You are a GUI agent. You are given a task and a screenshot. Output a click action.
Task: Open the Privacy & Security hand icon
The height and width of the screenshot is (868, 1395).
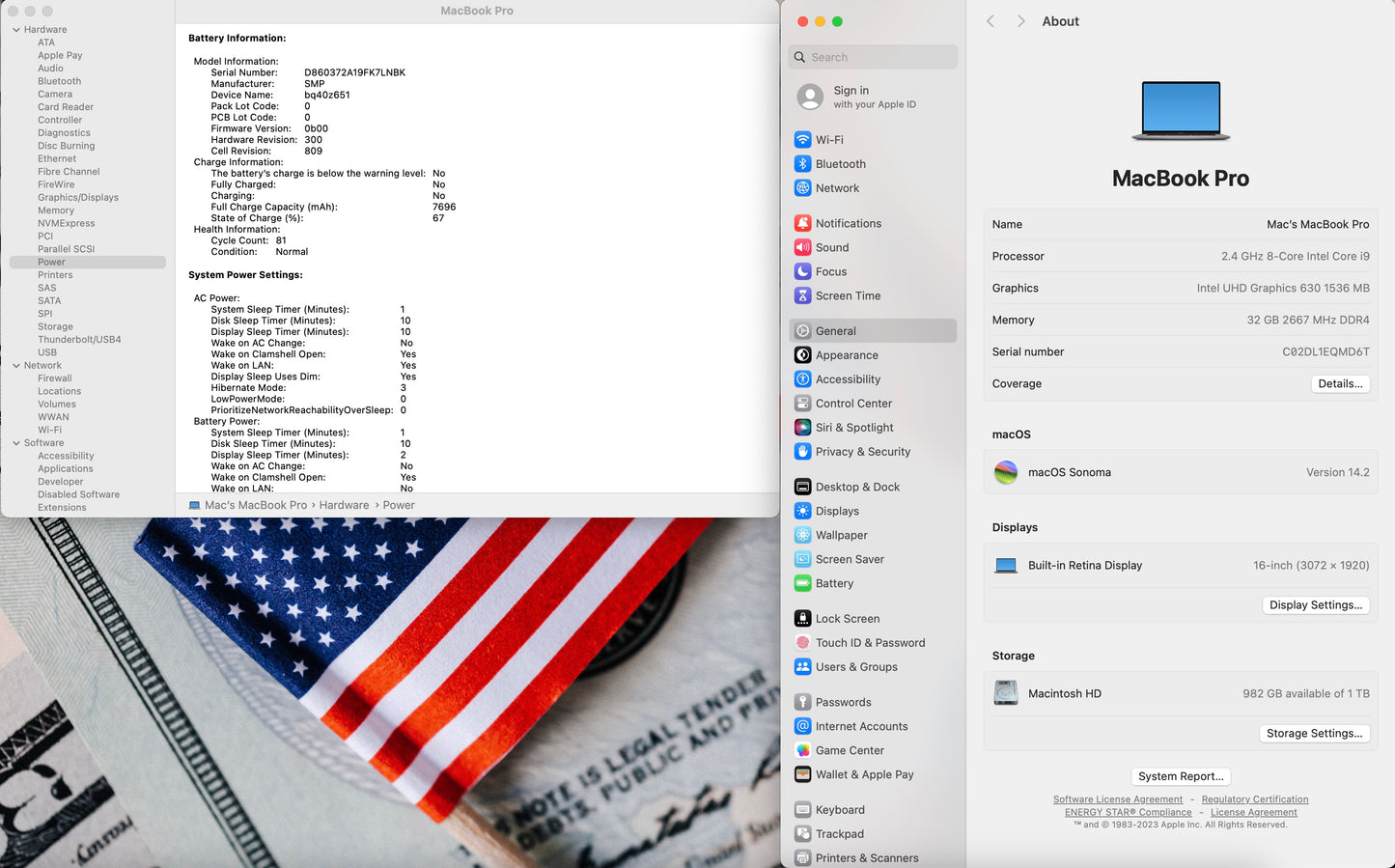click(x=802, y=452)
